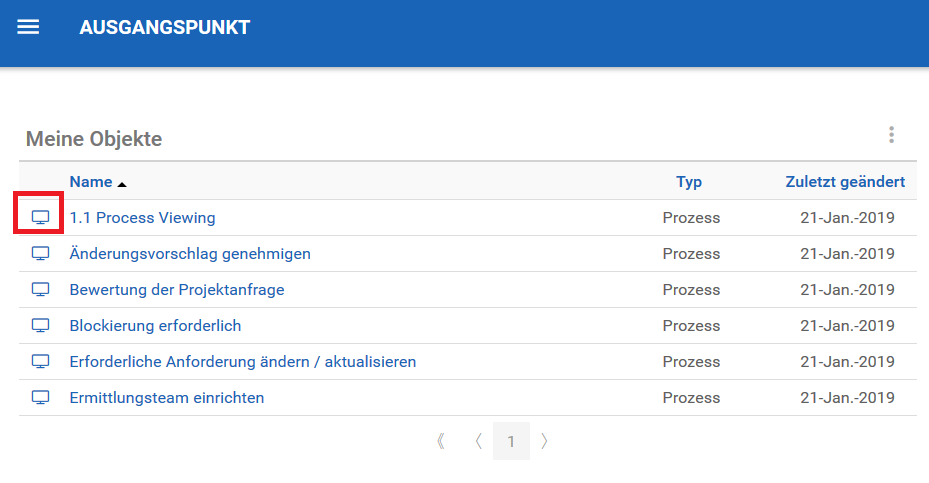Go to first page with double chevron
This screenshot has width=929, height=483.
441,441
